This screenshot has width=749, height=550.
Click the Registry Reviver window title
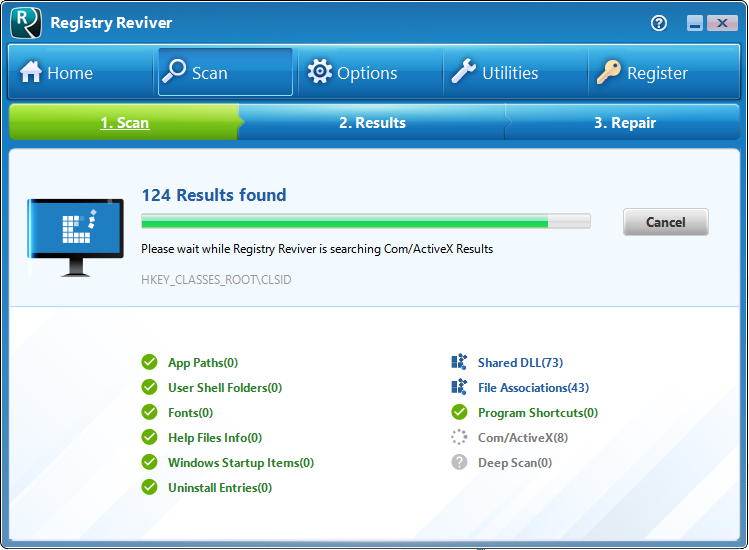111,22
